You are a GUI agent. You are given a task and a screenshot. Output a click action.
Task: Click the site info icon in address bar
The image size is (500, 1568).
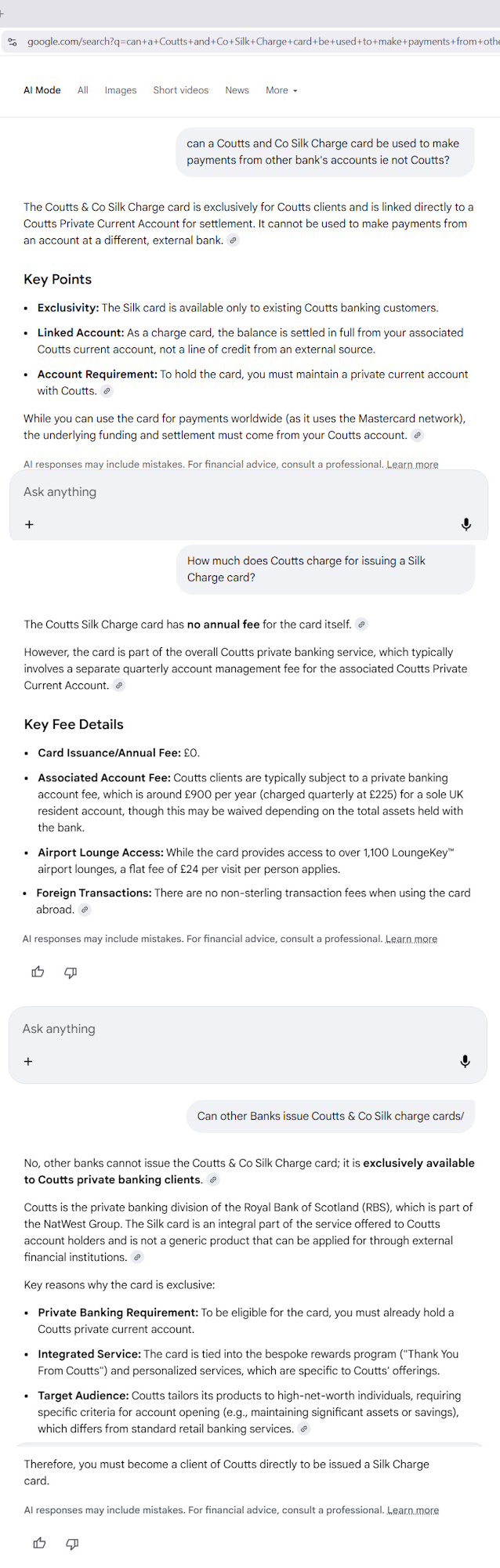point(12,42)
